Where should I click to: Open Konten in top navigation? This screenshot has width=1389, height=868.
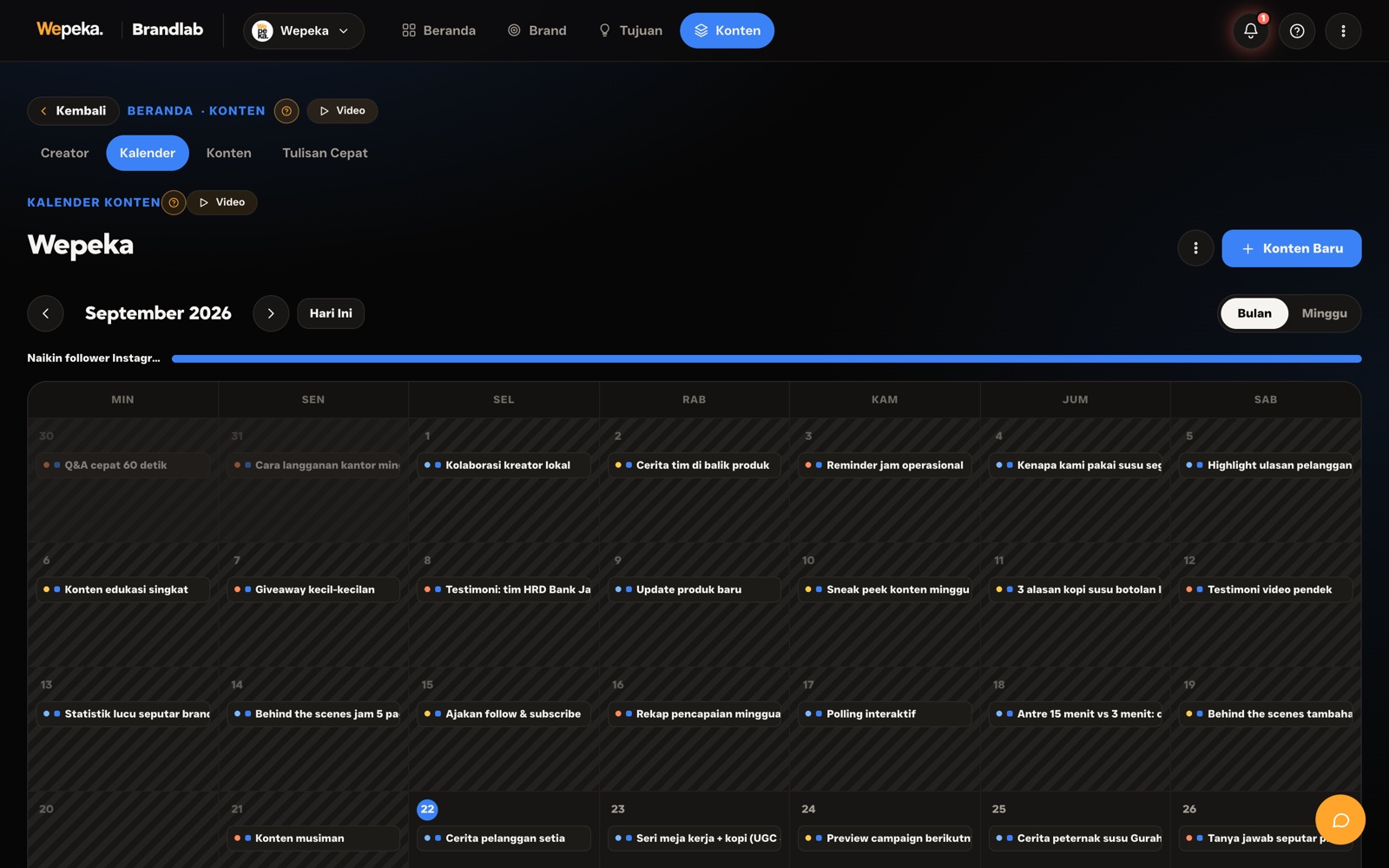727,30
